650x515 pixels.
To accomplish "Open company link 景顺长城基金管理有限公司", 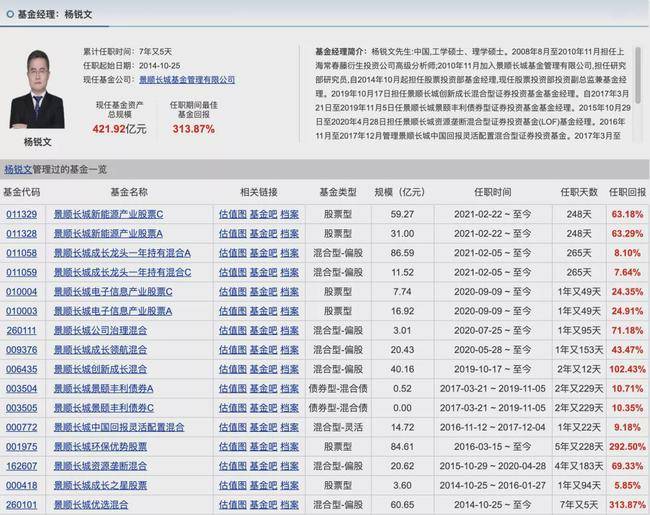I will pos(187,79).
